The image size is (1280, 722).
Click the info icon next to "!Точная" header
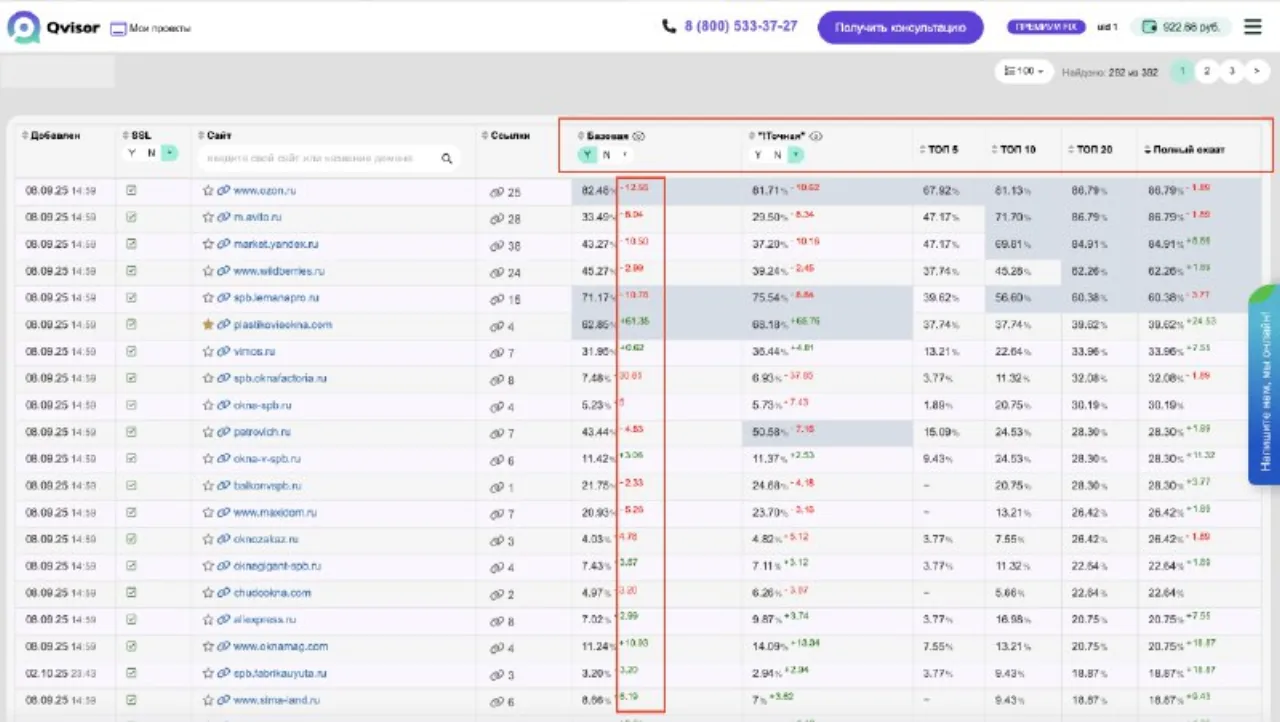point(816,136)
